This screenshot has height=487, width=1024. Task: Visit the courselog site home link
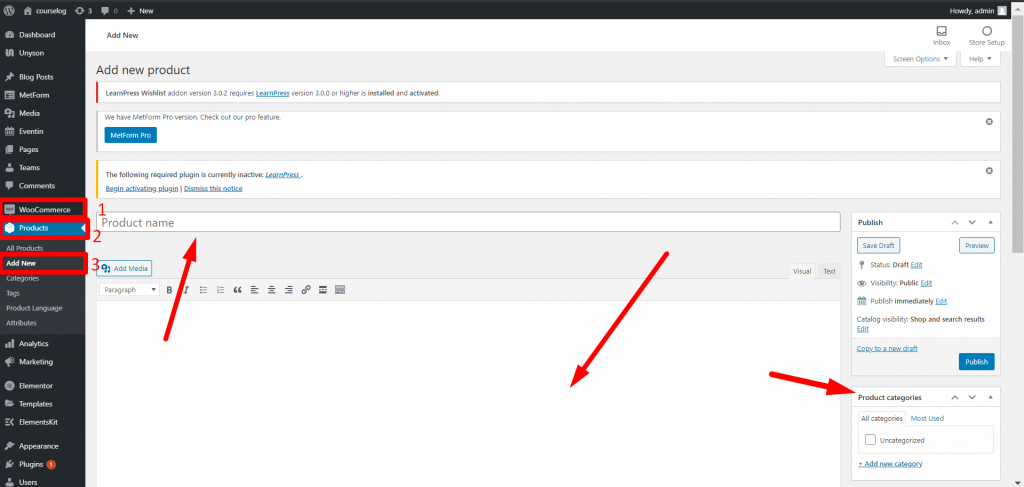click(x=45, y=10)
